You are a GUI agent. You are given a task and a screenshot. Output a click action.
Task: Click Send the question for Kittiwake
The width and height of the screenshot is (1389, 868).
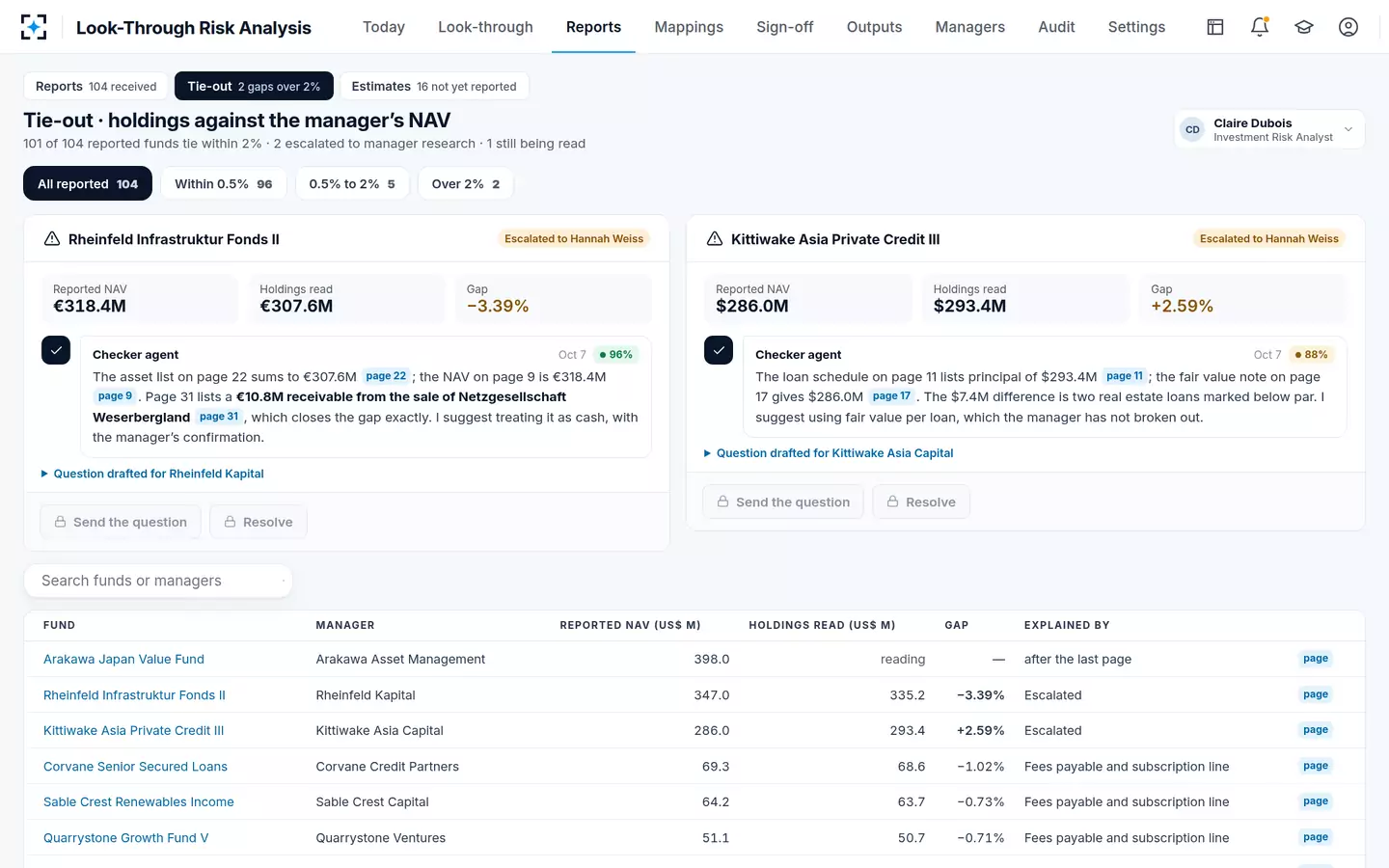tap(783, 502)
